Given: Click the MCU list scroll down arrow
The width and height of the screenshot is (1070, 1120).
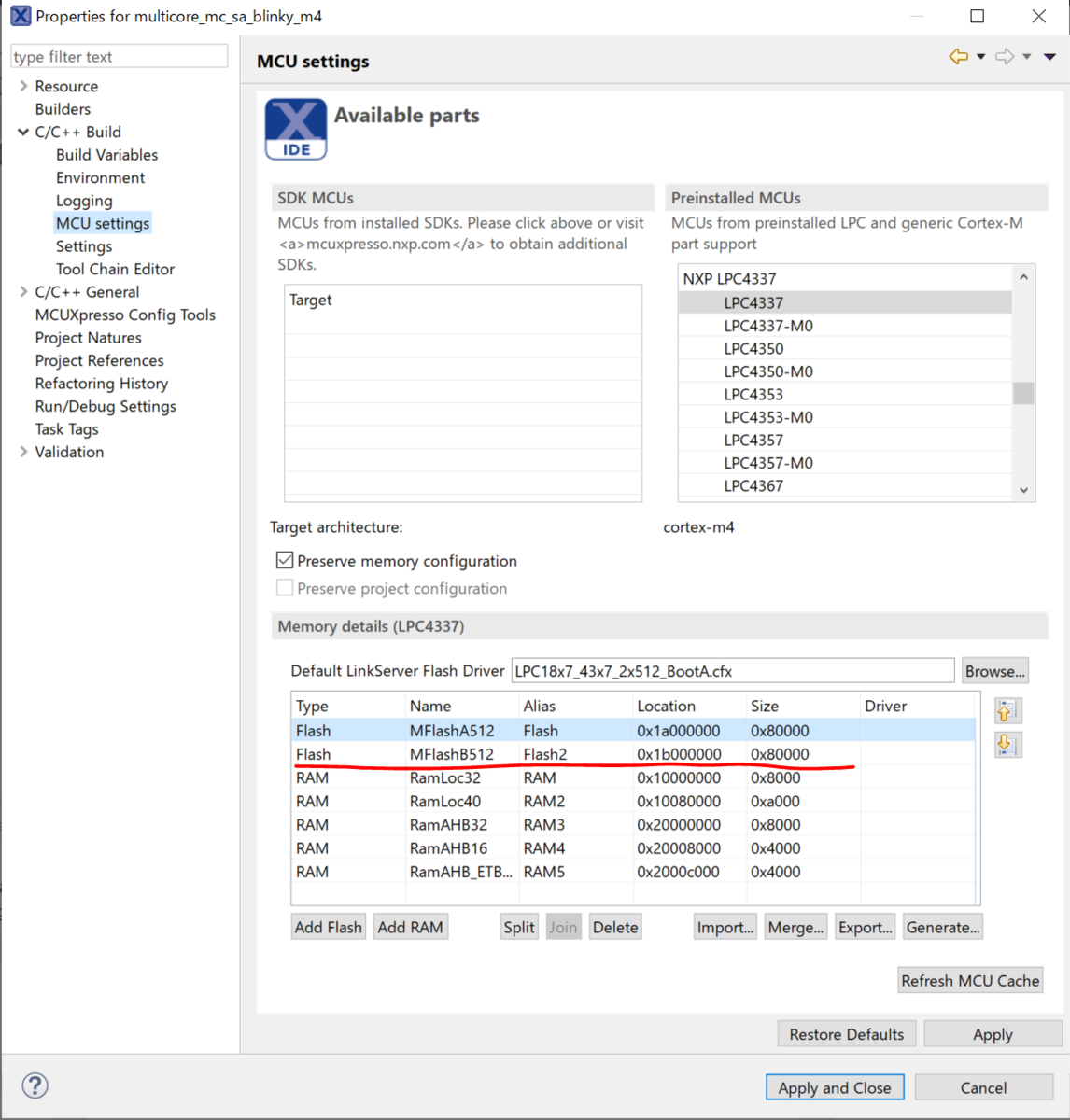Looking at the screenshot, I should coord(1024,490).
